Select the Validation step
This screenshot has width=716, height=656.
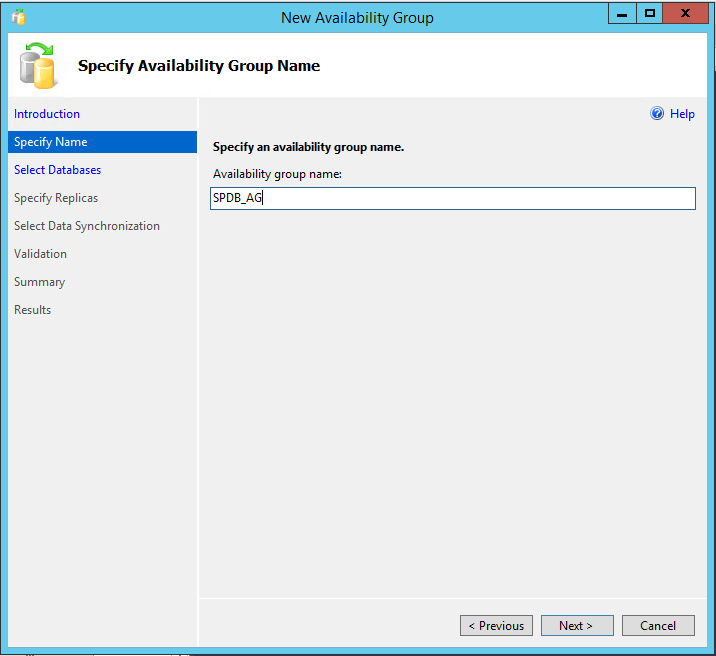(40, 254)
